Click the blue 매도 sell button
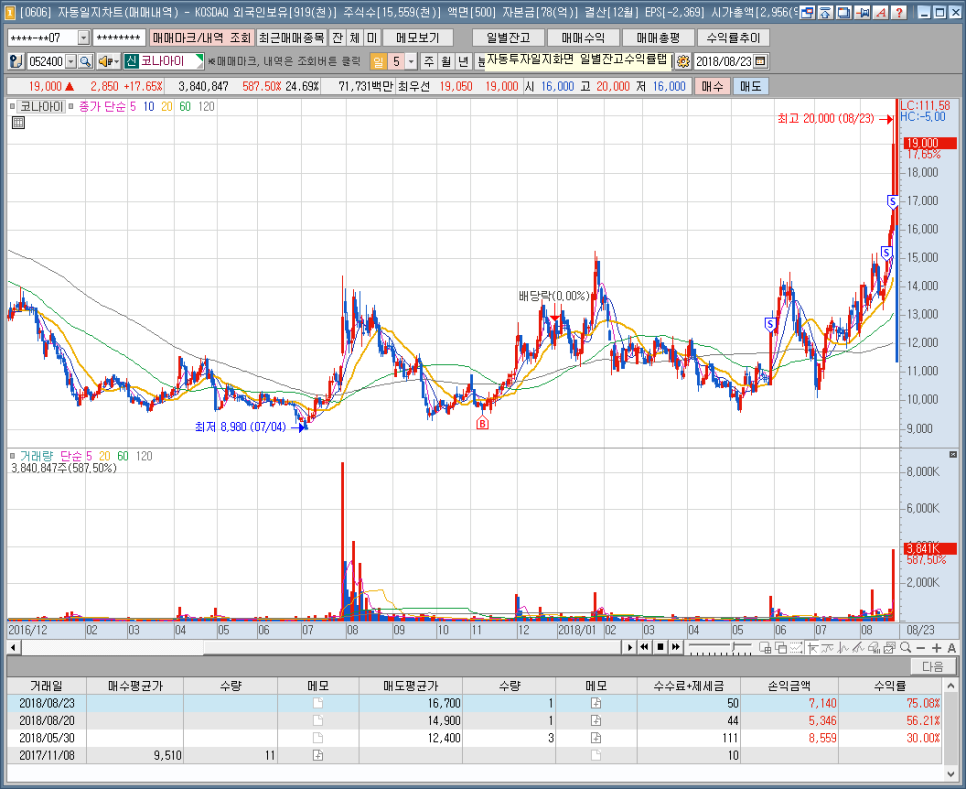This screenshot has height=789, width=966. tap(750, 86)
